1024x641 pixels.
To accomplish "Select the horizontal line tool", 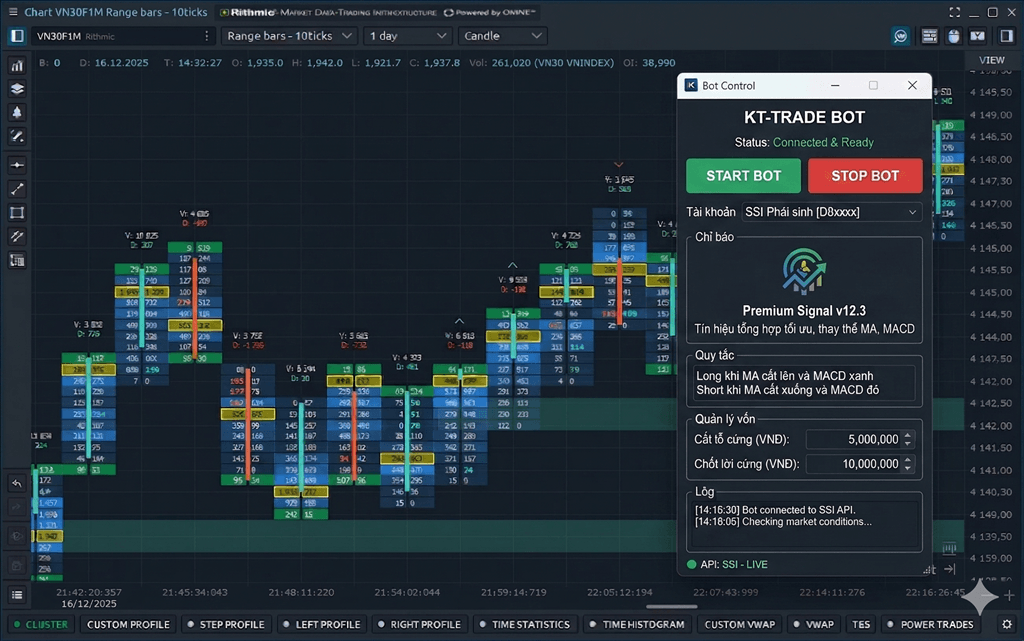I will pos(17,165).
